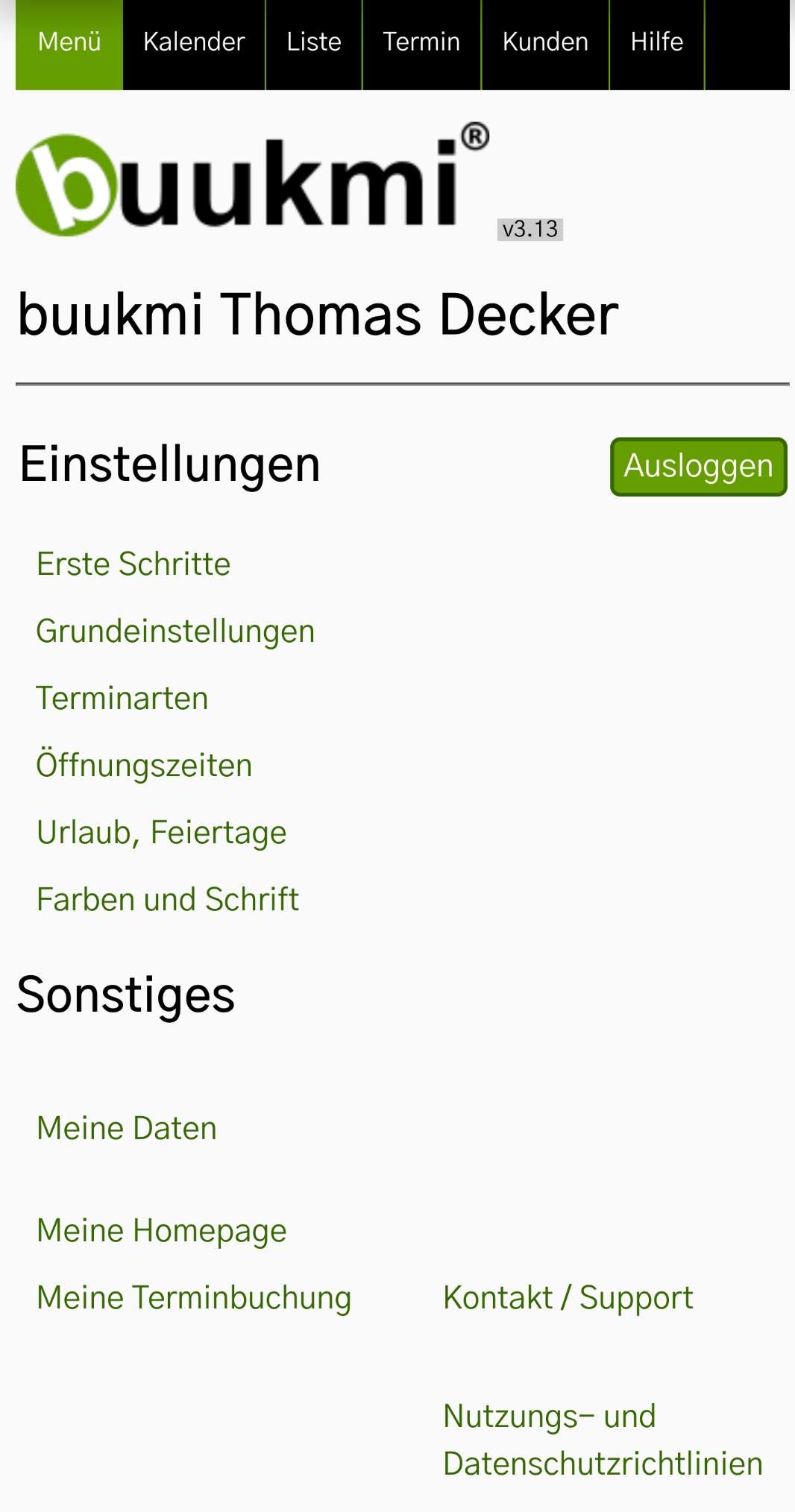
Task: Click the v3.13 version badge
Action: [530, 229]
